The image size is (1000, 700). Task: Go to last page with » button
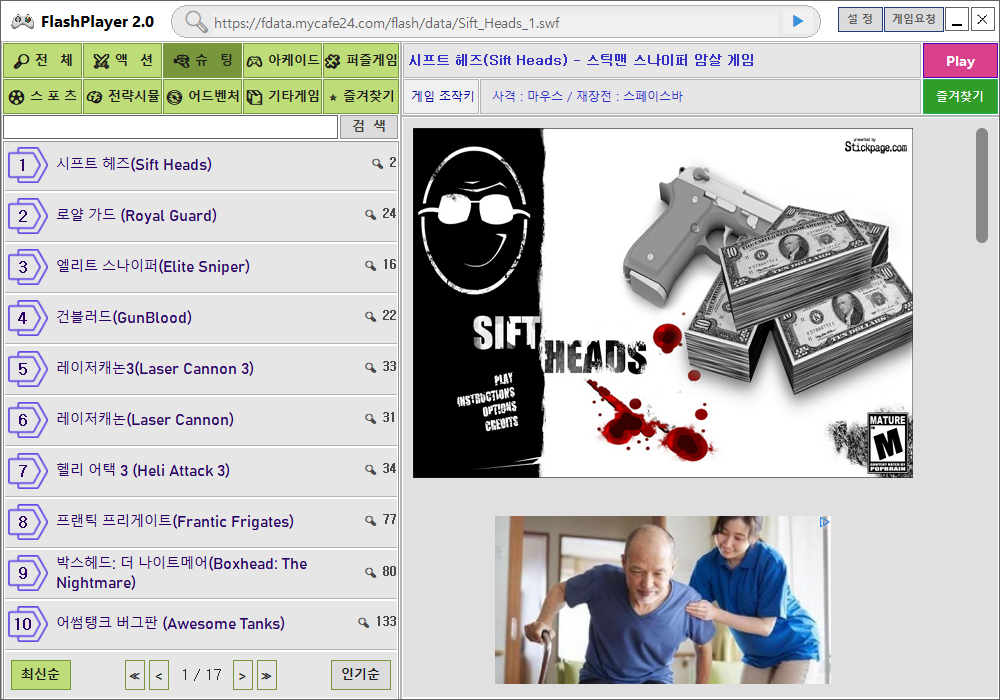[x=267, y=675]
